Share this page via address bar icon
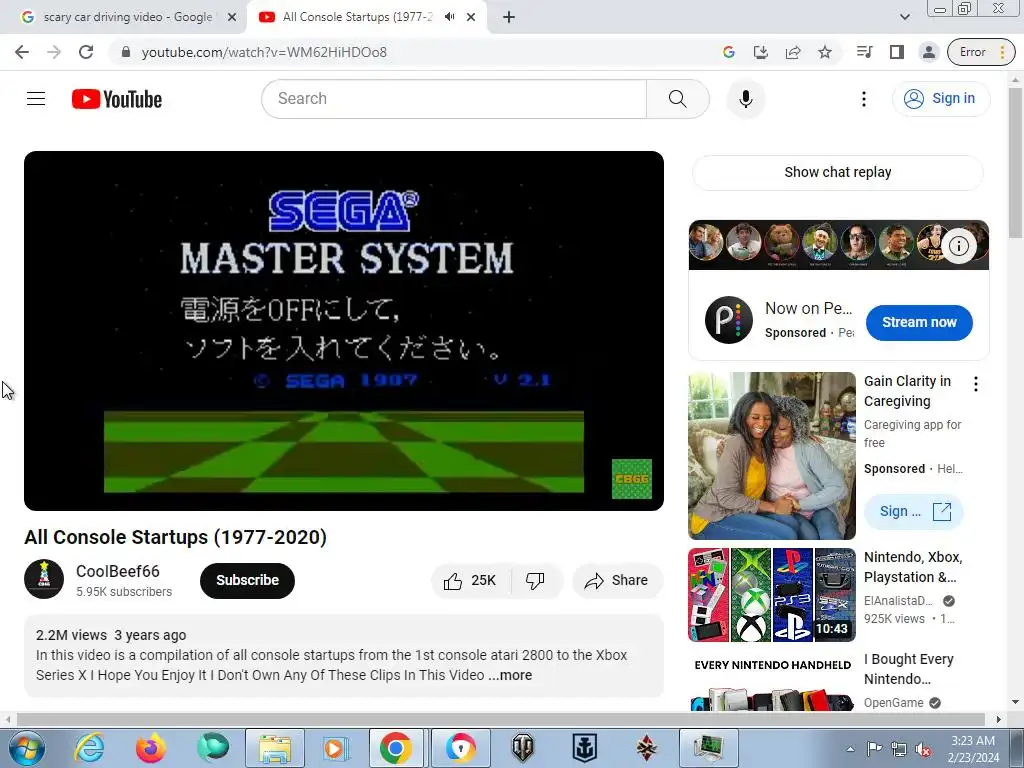 pos(793,52)
